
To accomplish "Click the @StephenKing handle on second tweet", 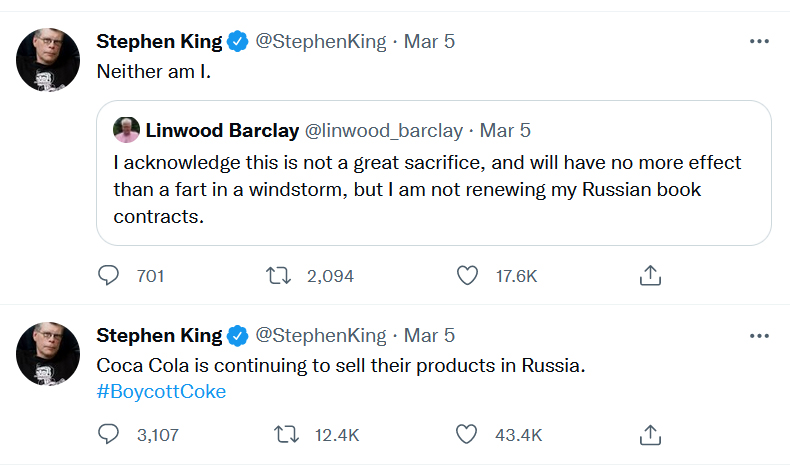I will 321,335.
